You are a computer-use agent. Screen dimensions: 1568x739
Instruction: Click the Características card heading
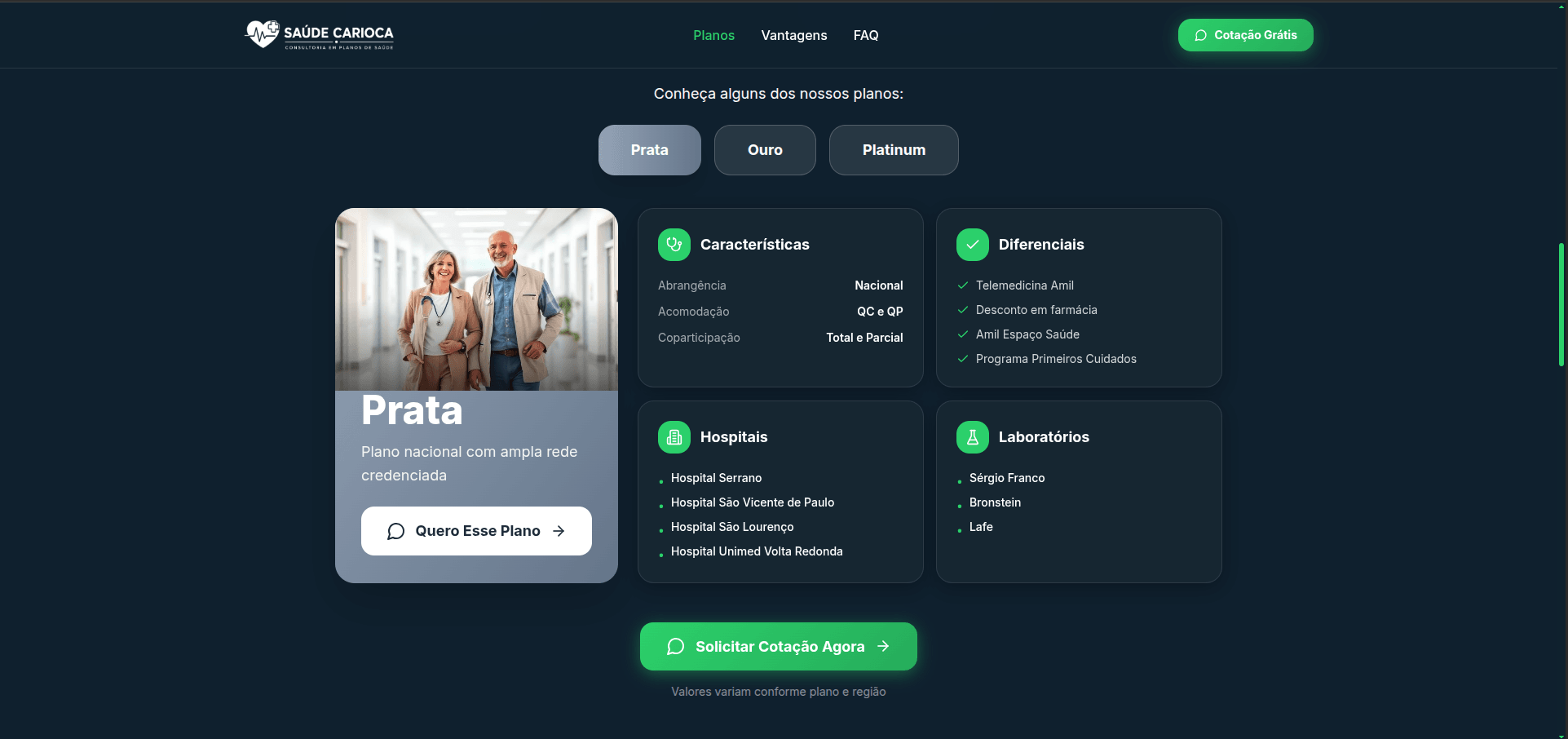click(755, 245)
